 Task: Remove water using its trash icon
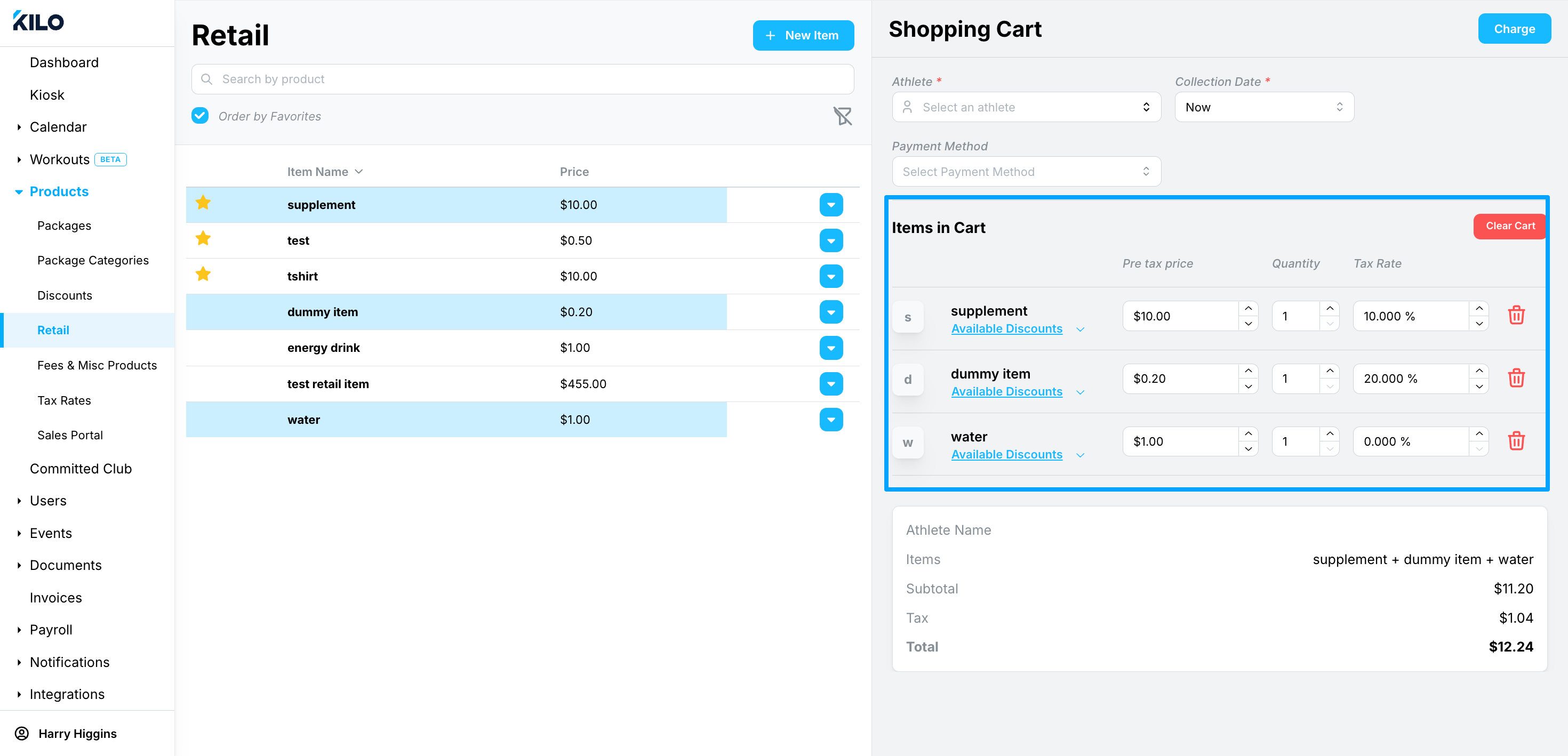point(1516,441)
